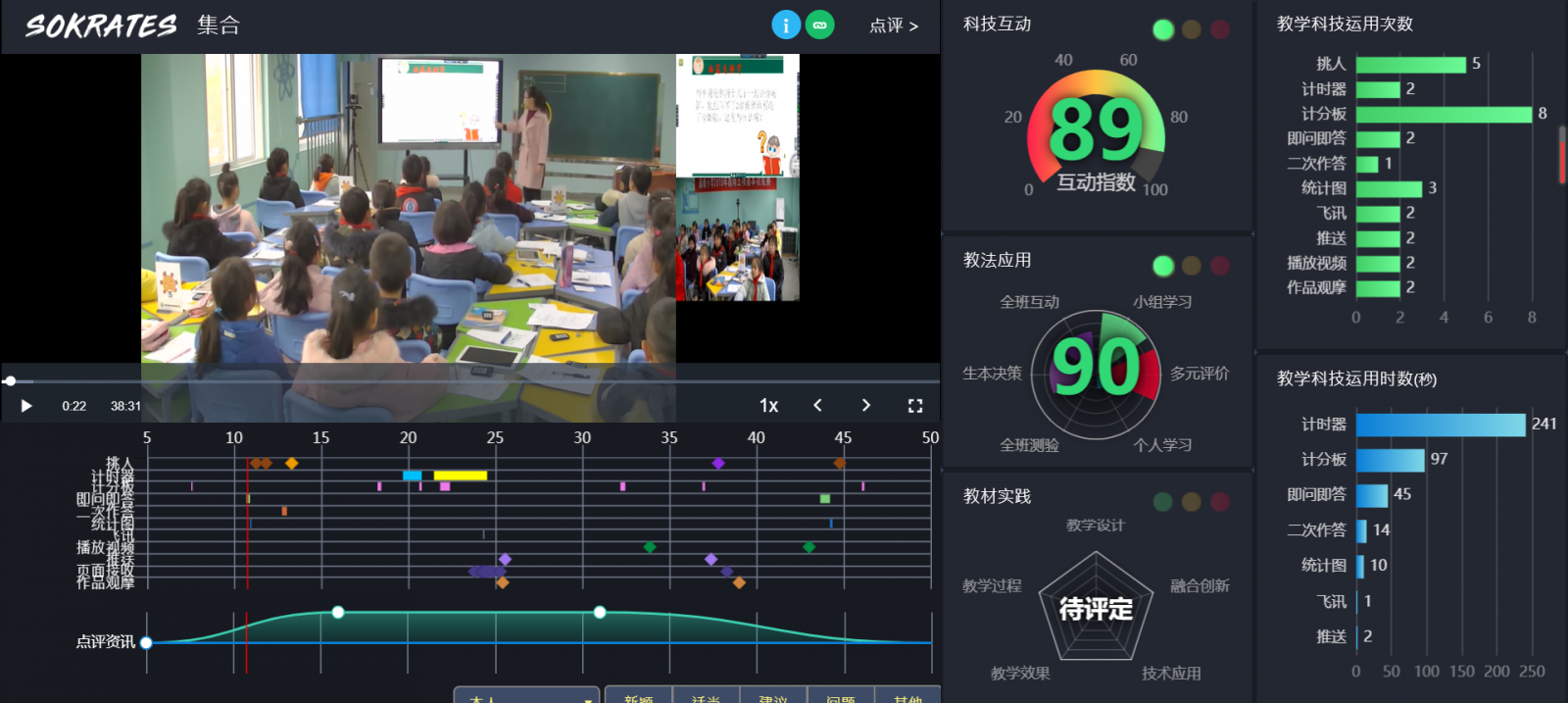Jump to next video segment arrow
This screenshot has height=703, width=1568.
tap(865, 405)
